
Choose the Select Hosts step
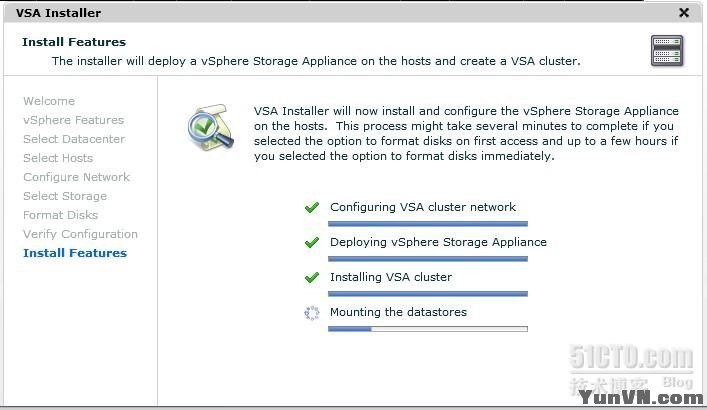click(x=58, y=158)
